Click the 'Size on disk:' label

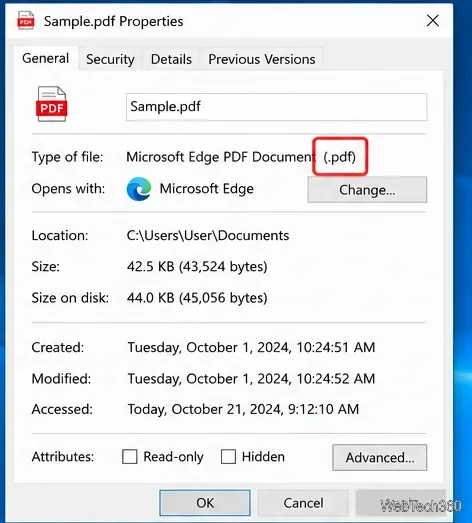(x=70, y=298)
